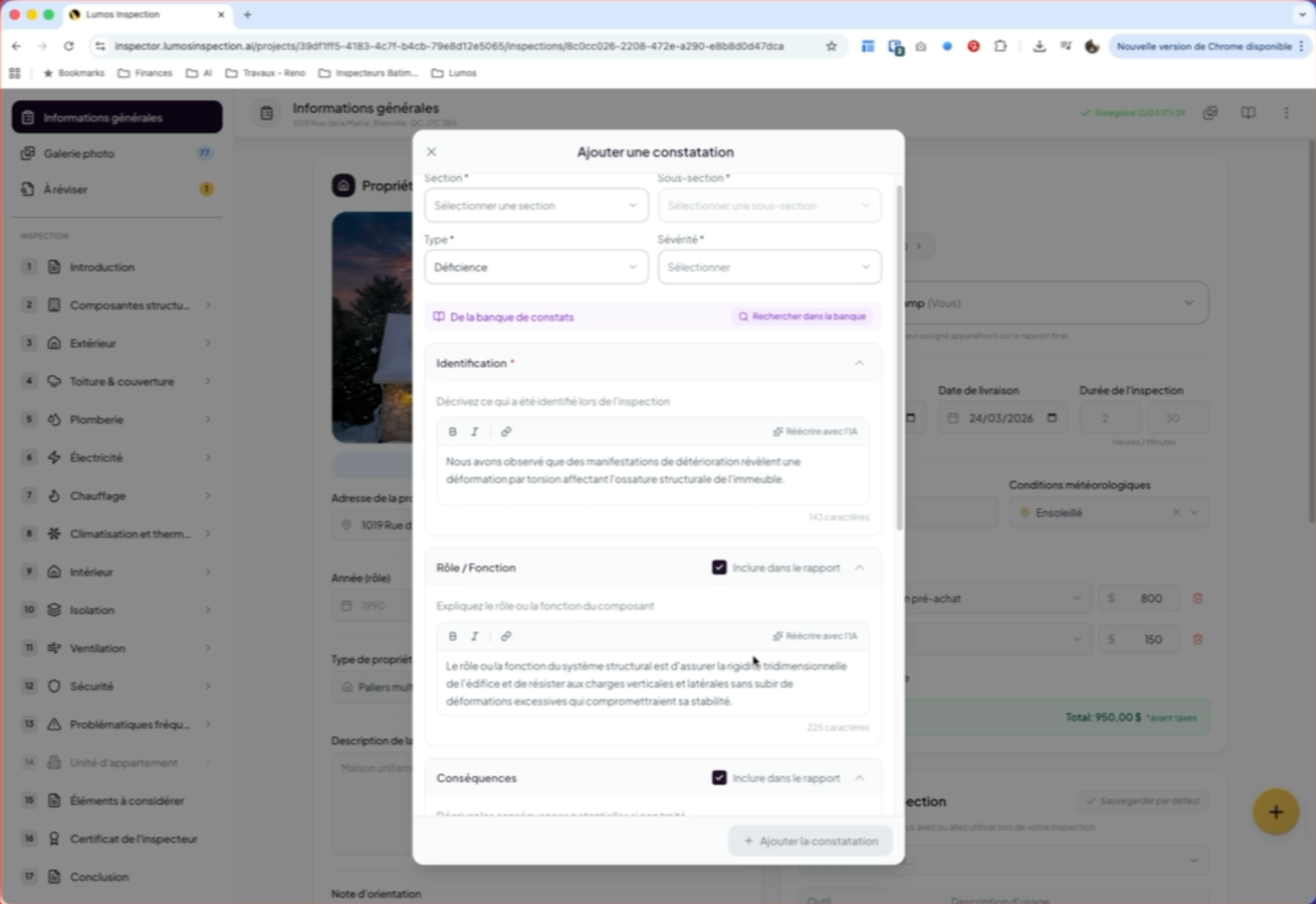The image size is (1316, 904).
Task: Click the Date de livraison field
Action: click(1001, 418)
